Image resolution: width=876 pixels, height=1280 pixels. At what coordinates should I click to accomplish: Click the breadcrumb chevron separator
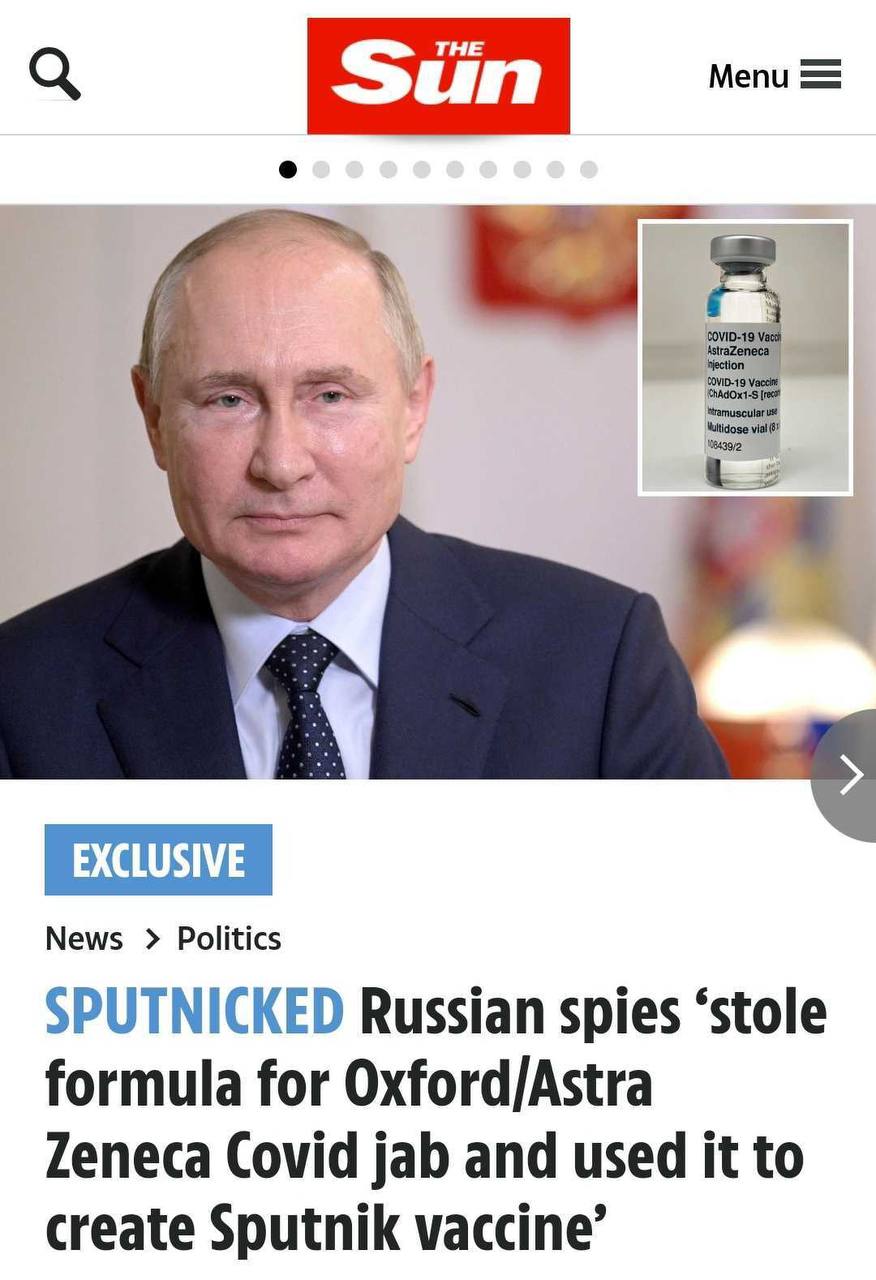(152, 939)
